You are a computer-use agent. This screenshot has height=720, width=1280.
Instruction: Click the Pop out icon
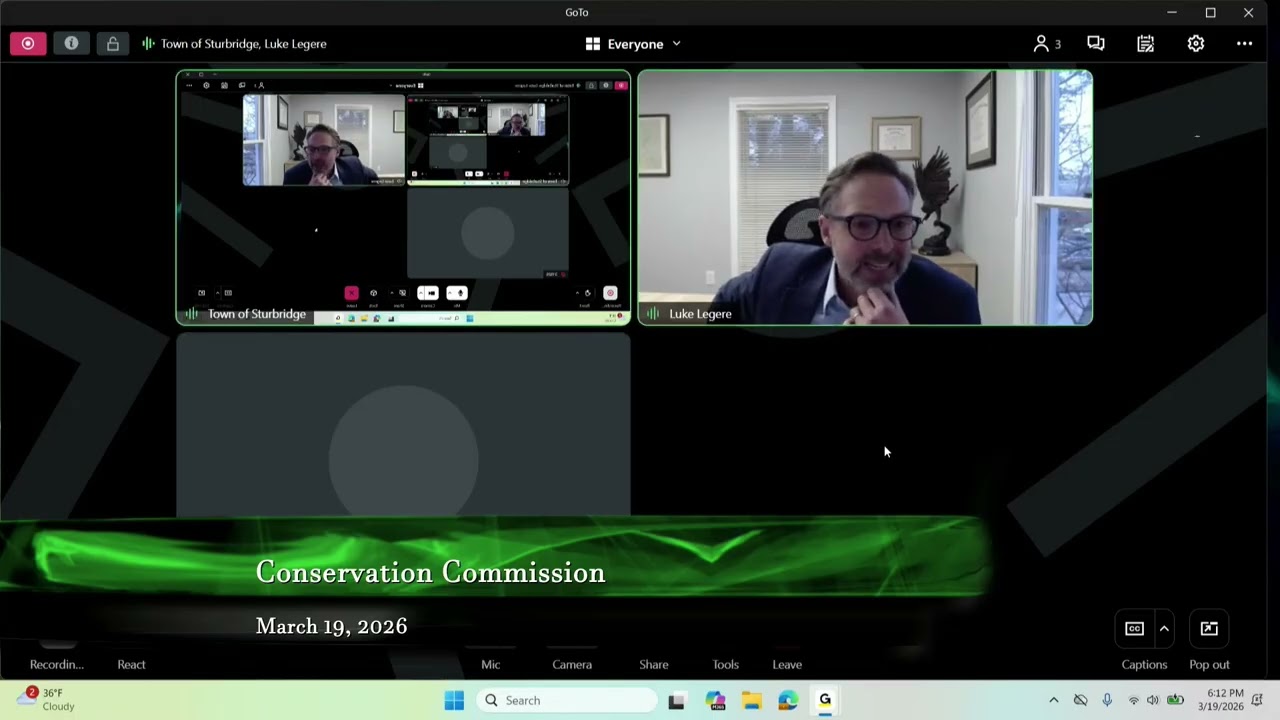pyautogui.click(x=1209, y=628)
